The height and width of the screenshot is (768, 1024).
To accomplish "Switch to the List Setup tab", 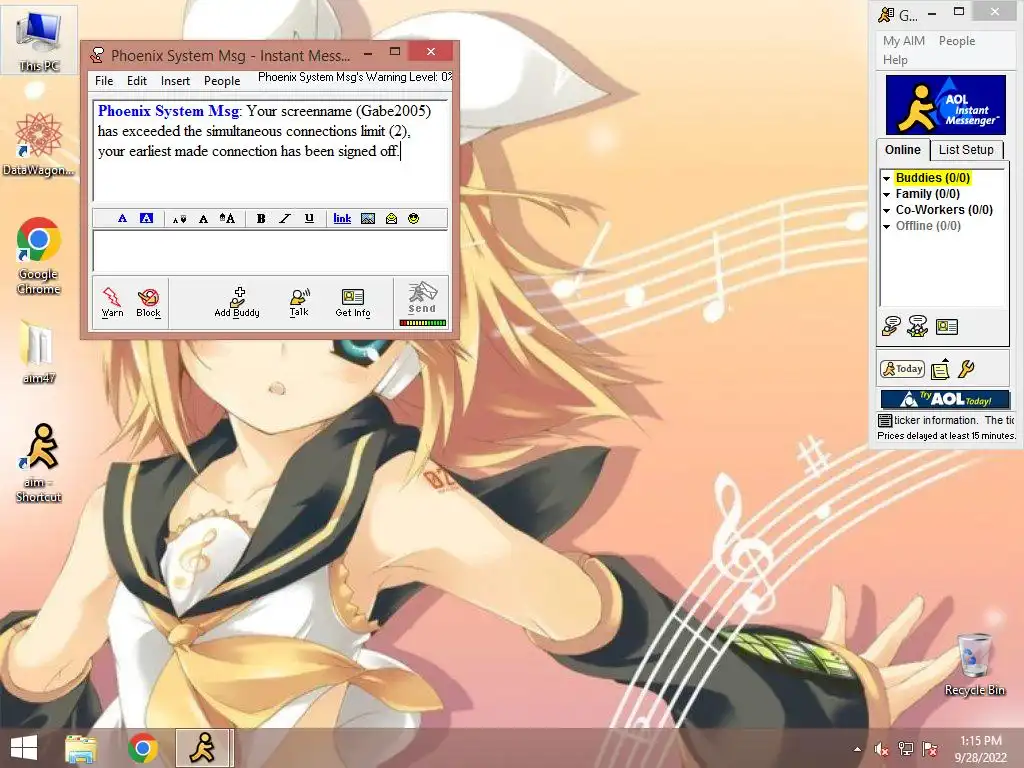I will (966, 150).
